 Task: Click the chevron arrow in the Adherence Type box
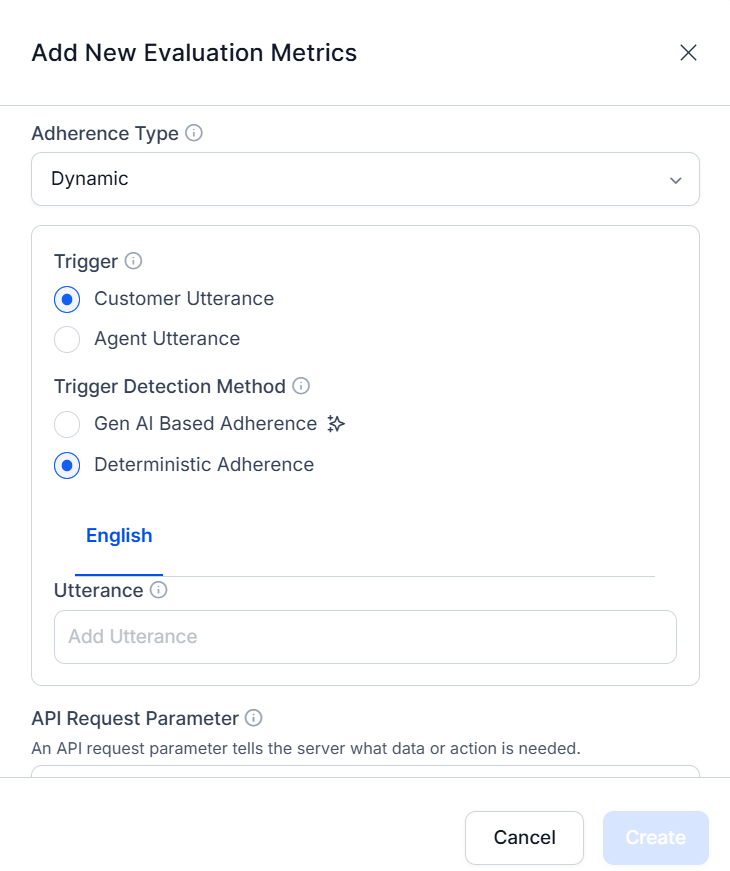pos(676,180)
